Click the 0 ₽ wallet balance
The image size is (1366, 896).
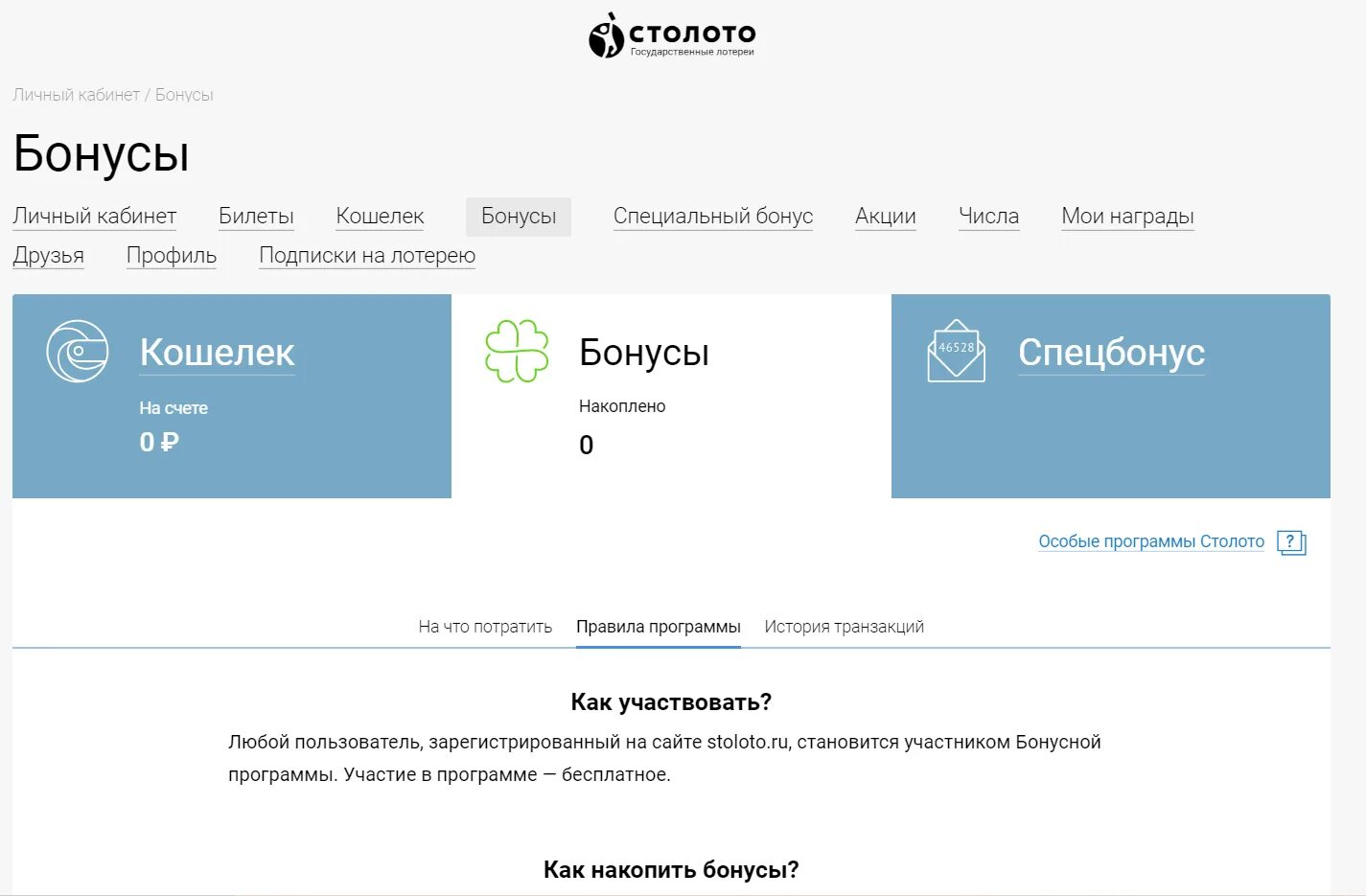159,442
